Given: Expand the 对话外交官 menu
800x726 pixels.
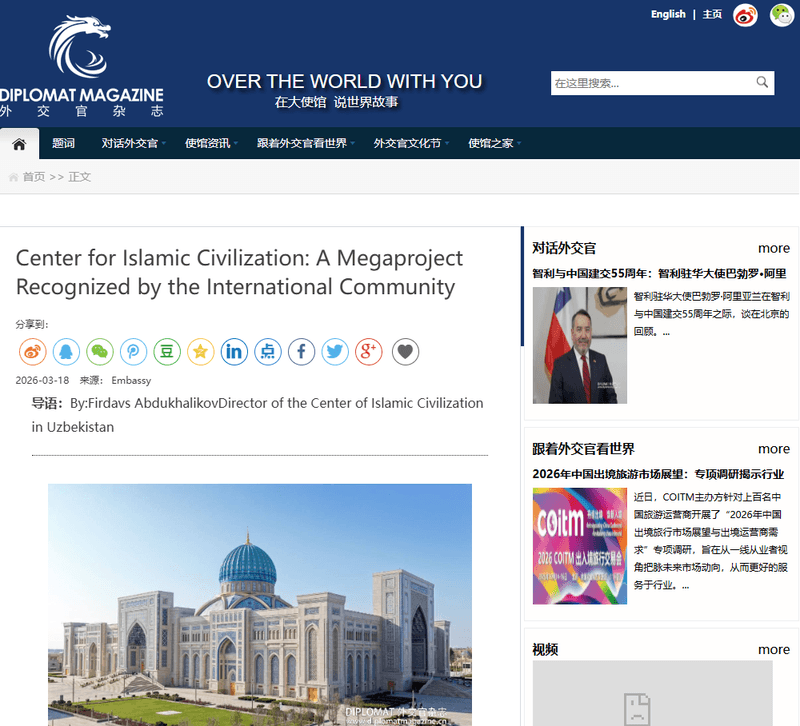Looking at the screenshot, I should point(134,143).
